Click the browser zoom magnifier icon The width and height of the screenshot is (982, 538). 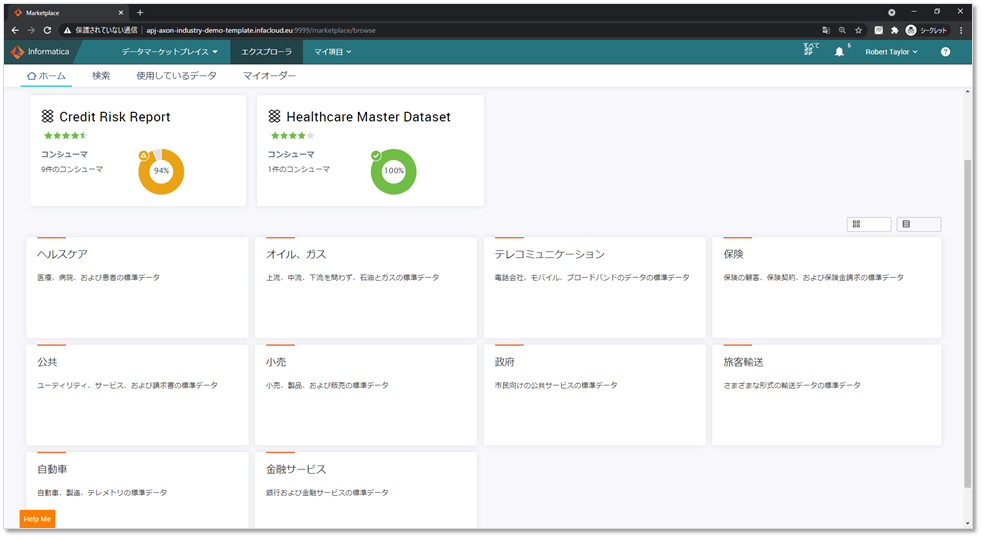[x=842, y=30]
